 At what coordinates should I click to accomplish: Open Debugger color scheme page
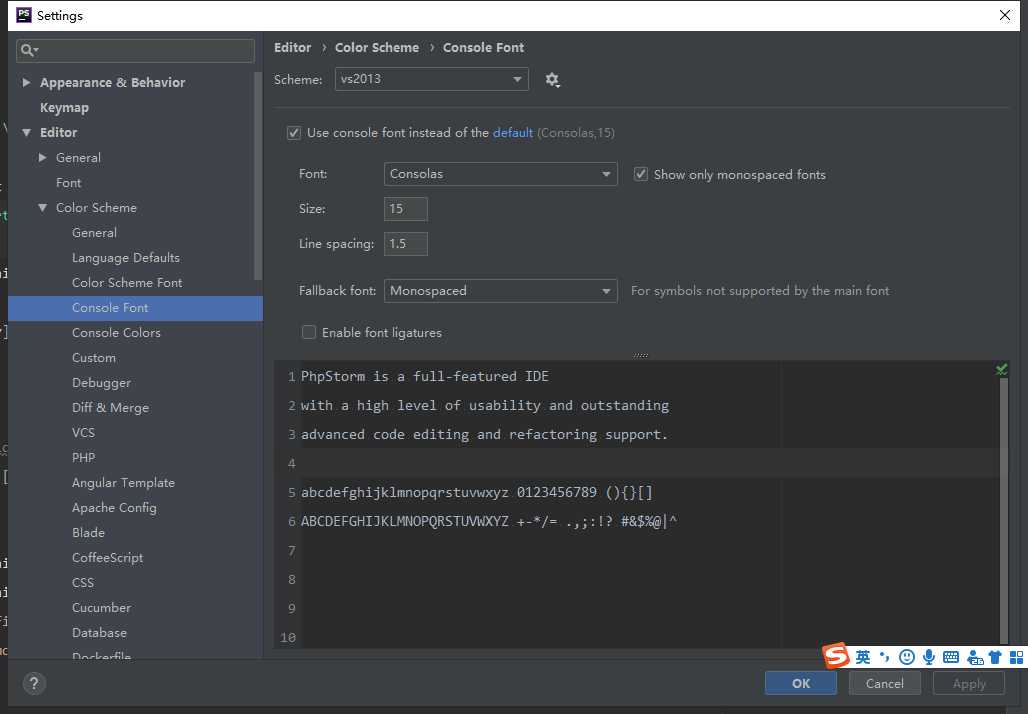101,383
